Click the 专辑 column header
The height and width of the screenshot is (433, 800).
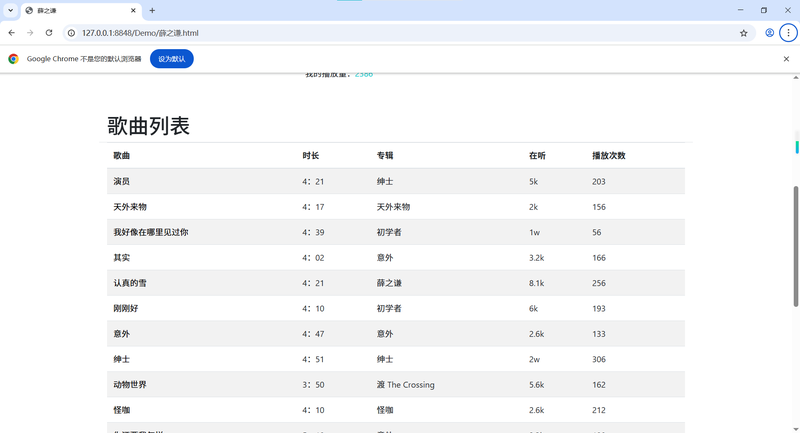(385, 156)
